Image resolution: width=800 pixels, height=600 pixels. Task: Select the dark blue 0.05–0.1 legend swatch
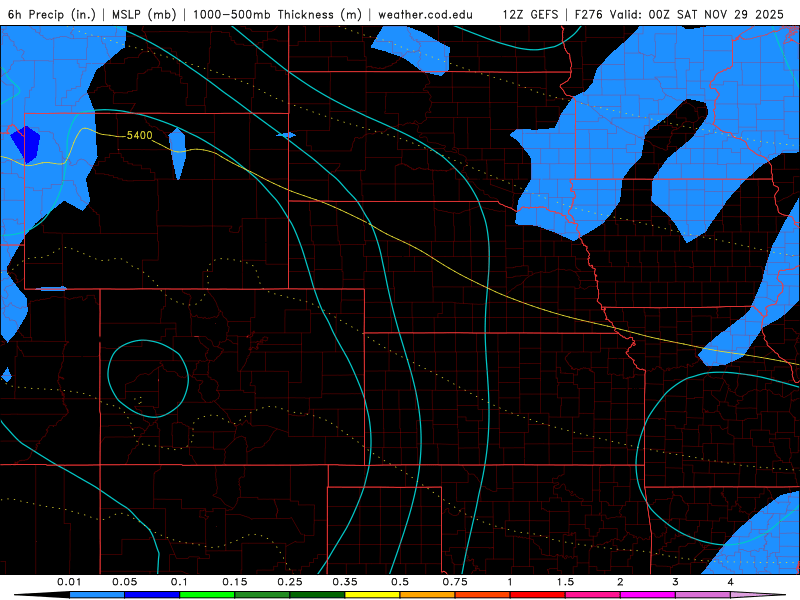pyautogui.click(x=152, y=595)
